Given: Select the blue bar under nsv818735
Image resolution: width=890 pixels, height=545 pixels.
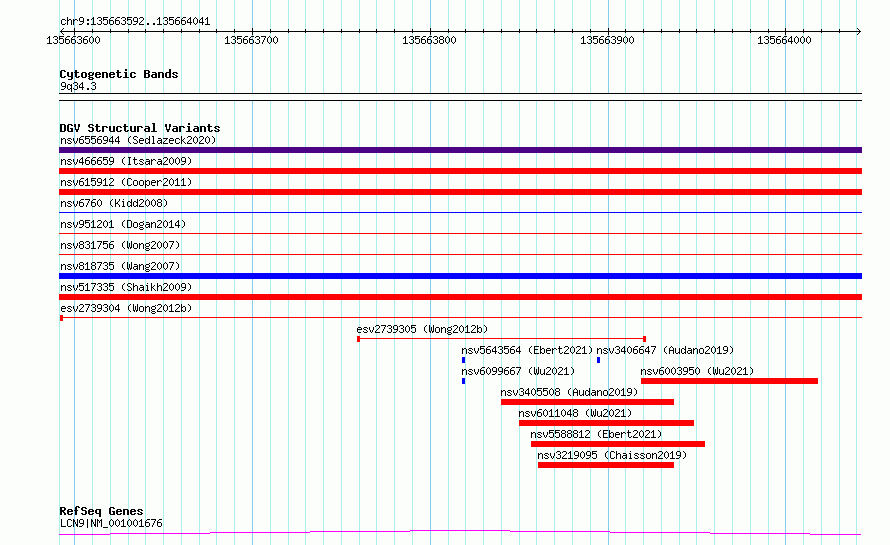Looking at the screenshot, I should click(x=460, y=276).
